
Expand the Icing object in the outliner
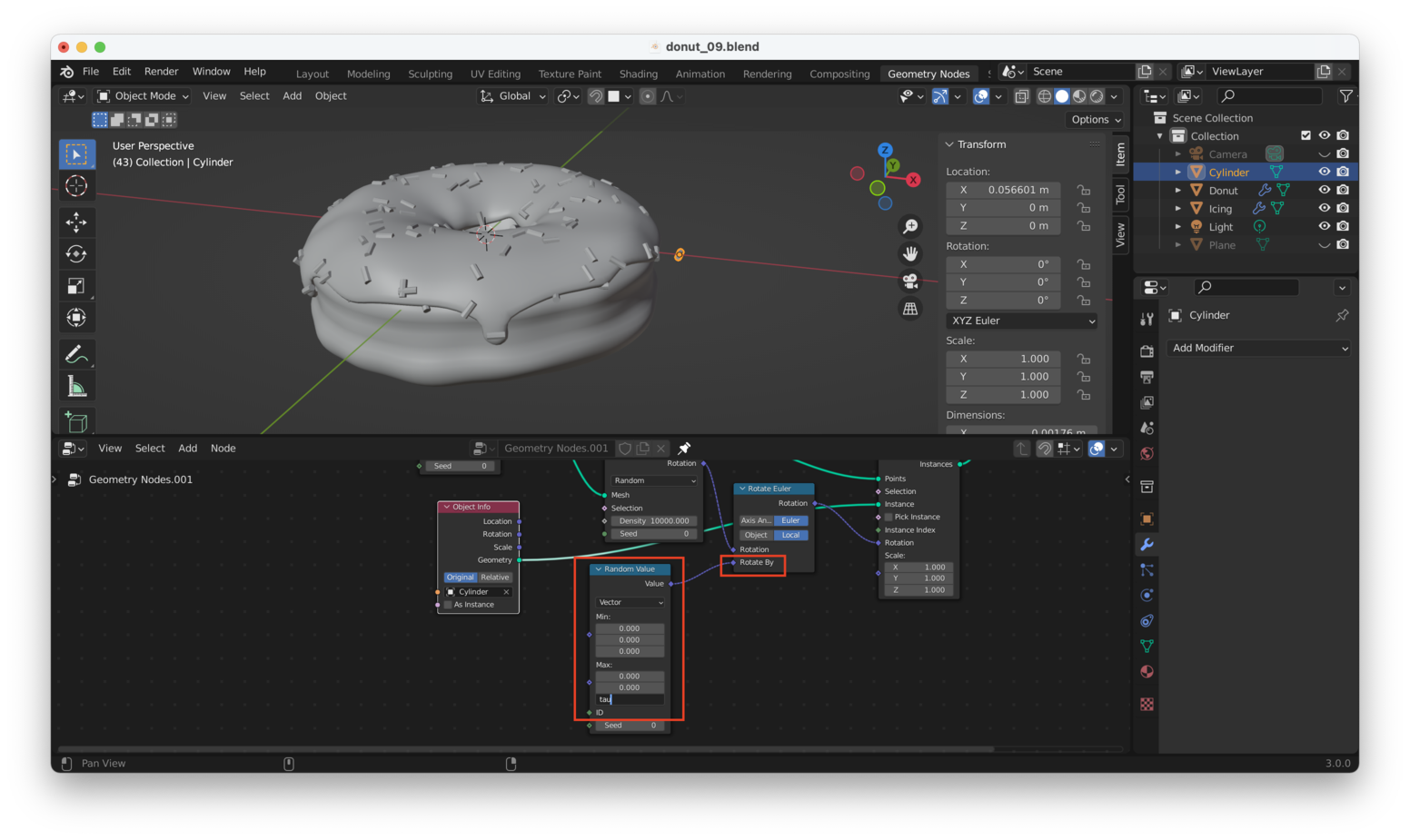tap(1178, 208)
